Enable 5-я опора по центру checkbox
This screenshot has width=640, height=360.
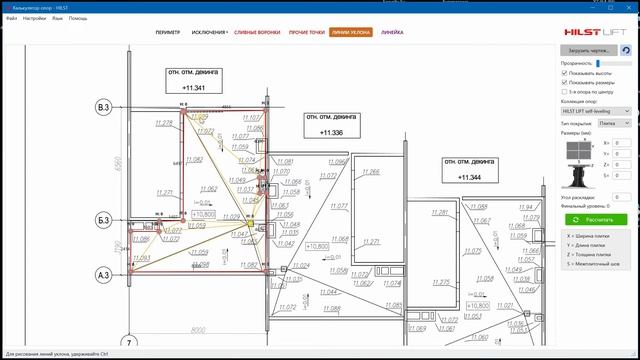click(x=564, y=92)
